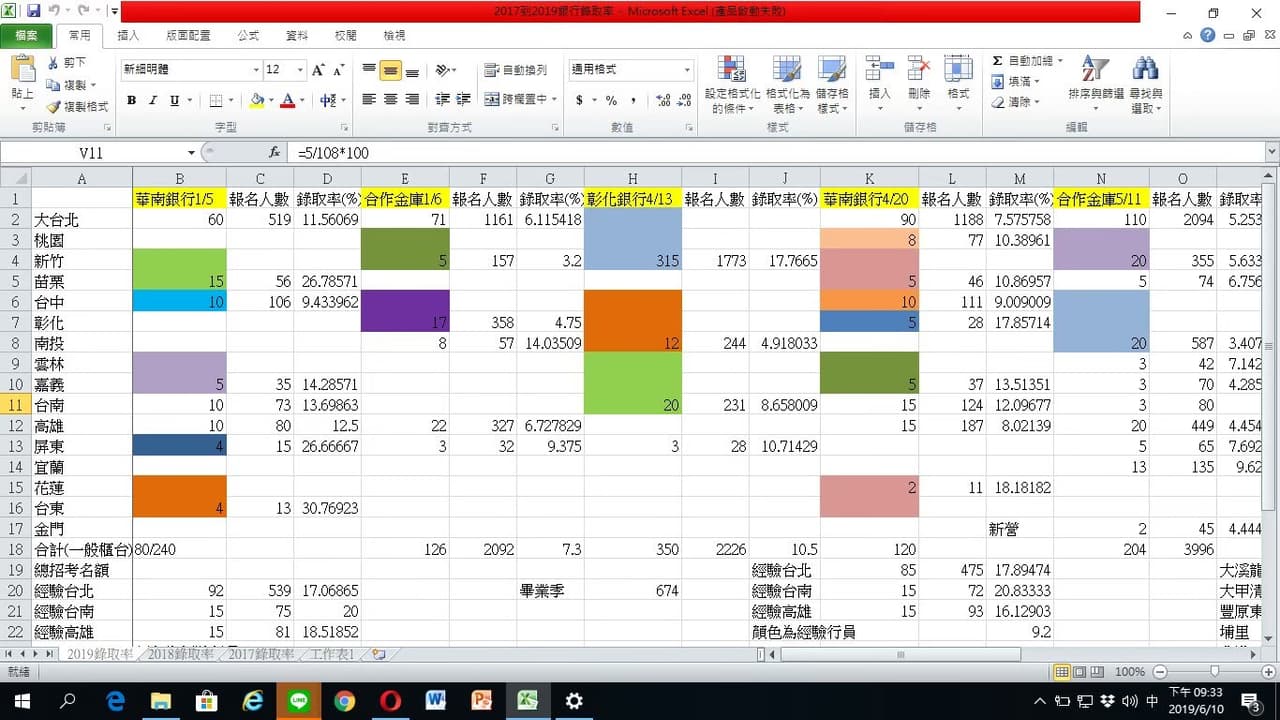The width and height of the screenshot is (1280, 720).
Task: Switch to the Data (資料) tab
Action: point(297,35)
